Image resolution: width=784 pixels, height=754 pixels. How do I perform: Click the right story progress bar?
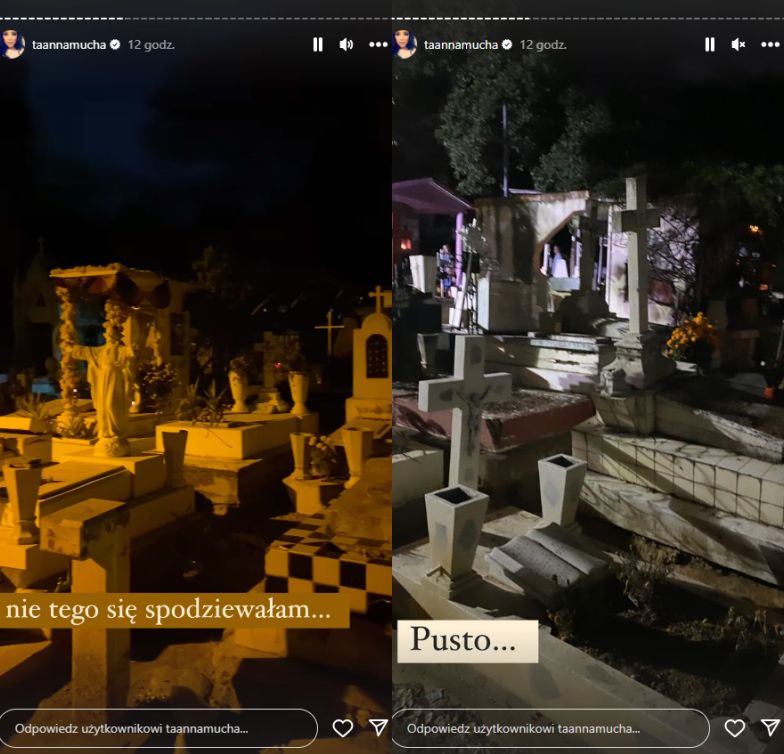(588, 18)
